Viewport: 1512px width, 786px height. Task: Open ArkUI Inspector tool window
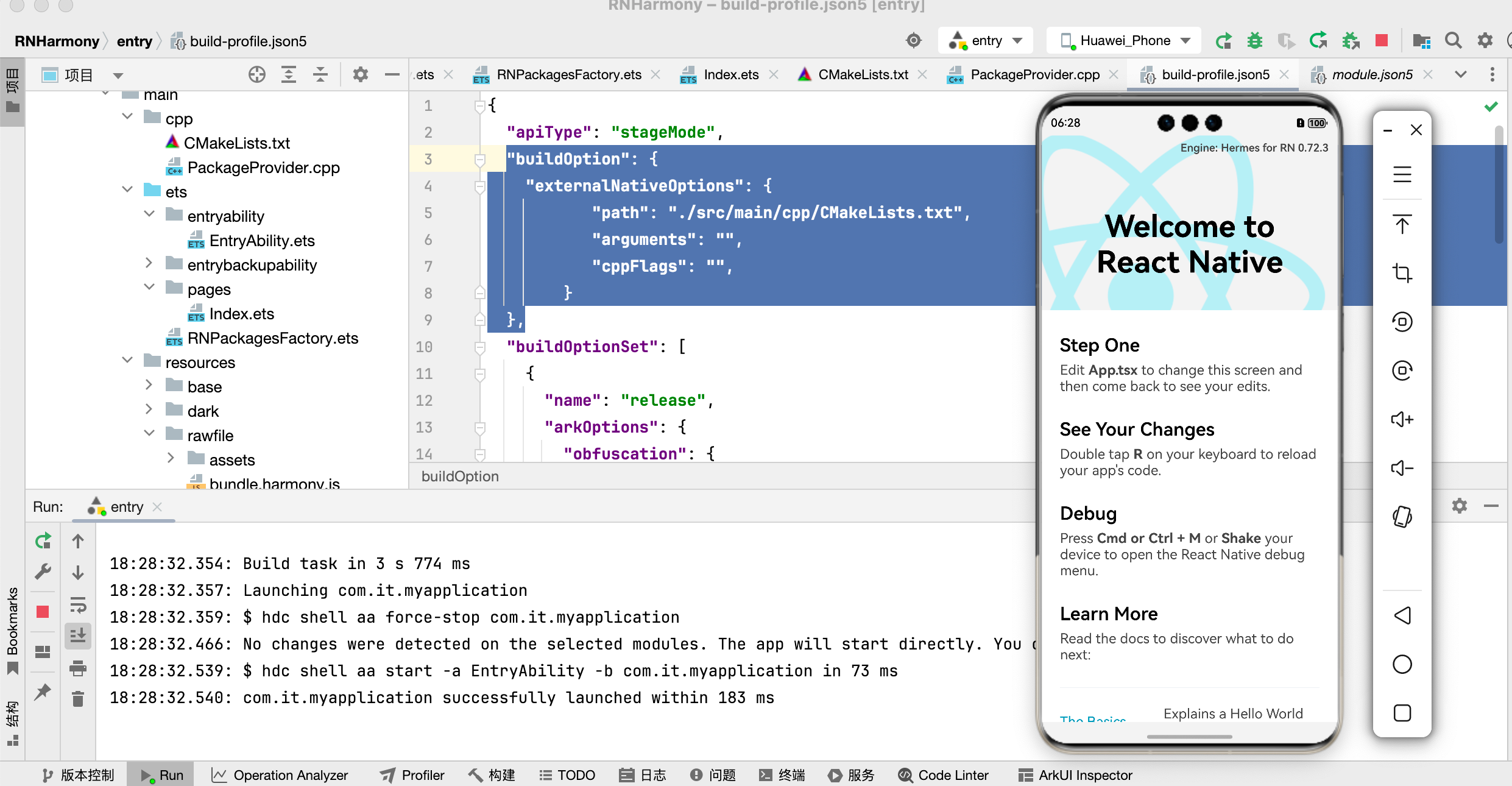[x=1075, y=775]
